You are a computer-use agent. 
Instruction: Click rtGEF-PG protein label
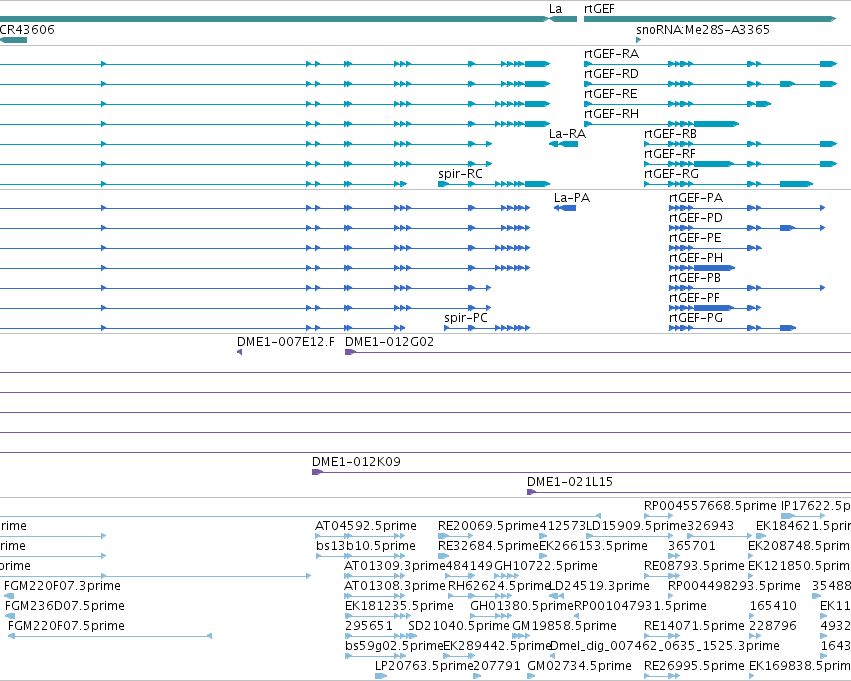(696, 319)
